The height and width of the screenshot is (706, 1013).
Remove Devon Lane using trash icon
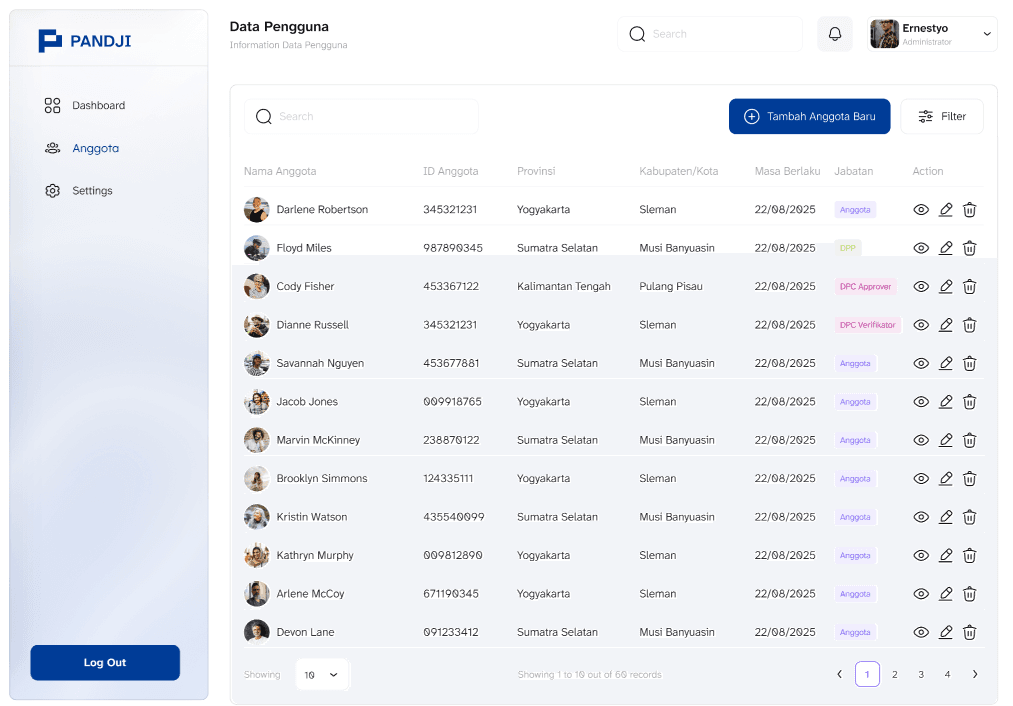(969, 632)
